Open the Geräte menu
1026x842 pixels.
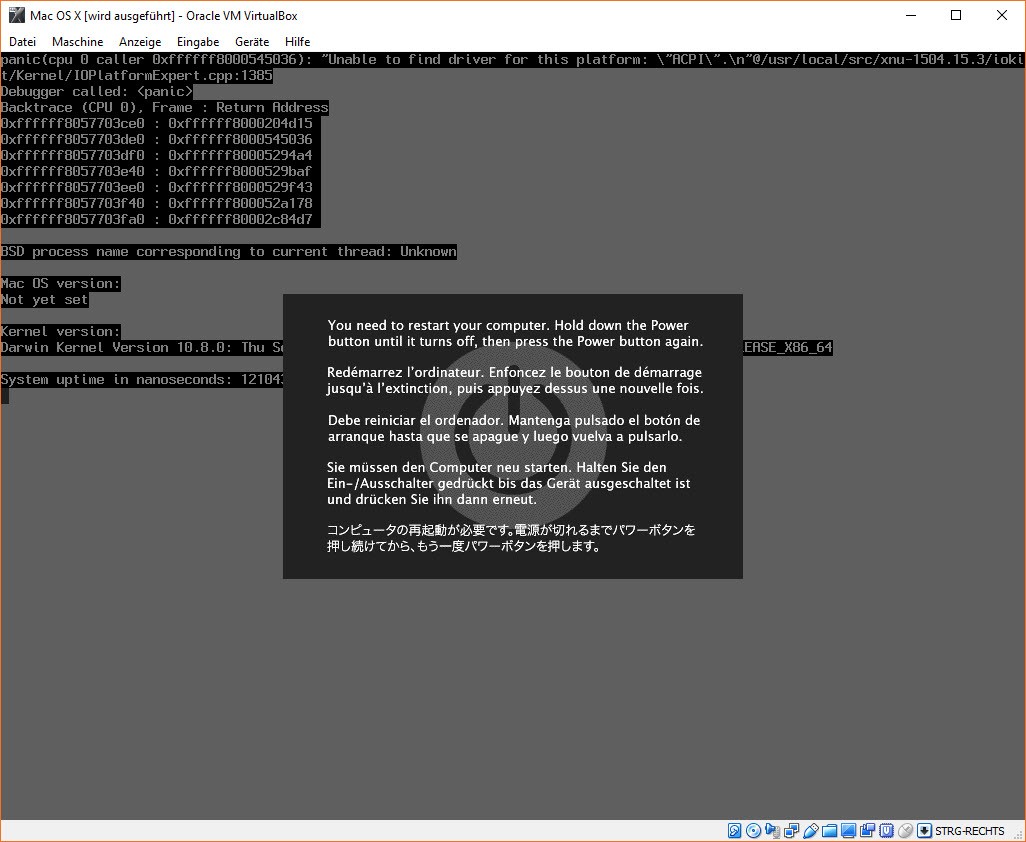pyautogui.click(x=252, y=42)
